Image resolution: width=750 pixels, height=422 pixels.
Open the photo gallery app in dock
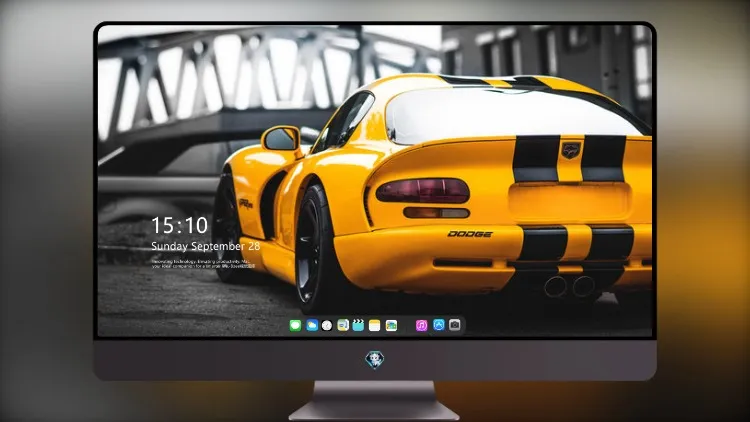coord(391,325)
